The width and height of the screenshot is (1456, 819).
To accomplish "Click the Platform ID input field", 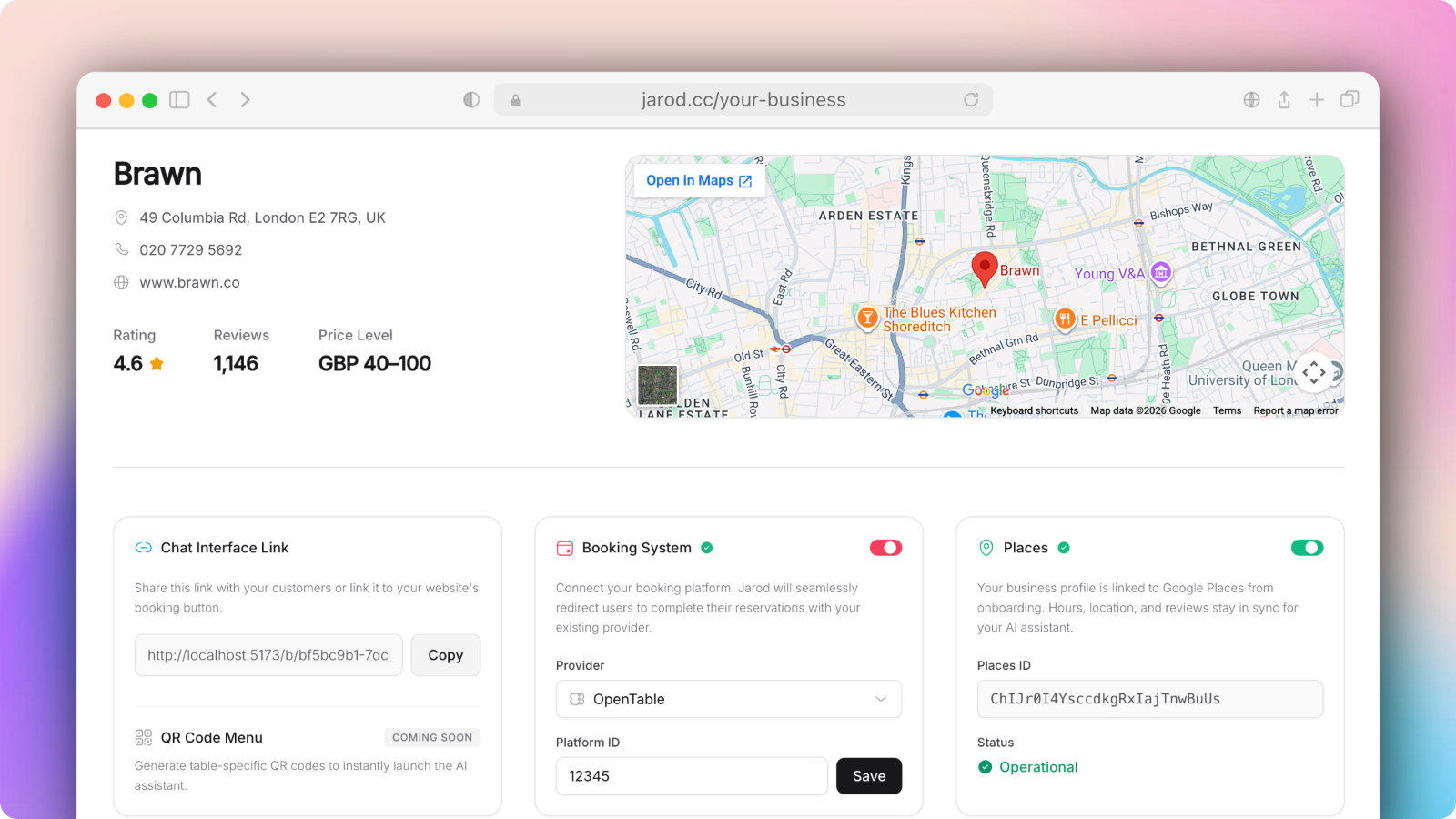I will 692,776.
